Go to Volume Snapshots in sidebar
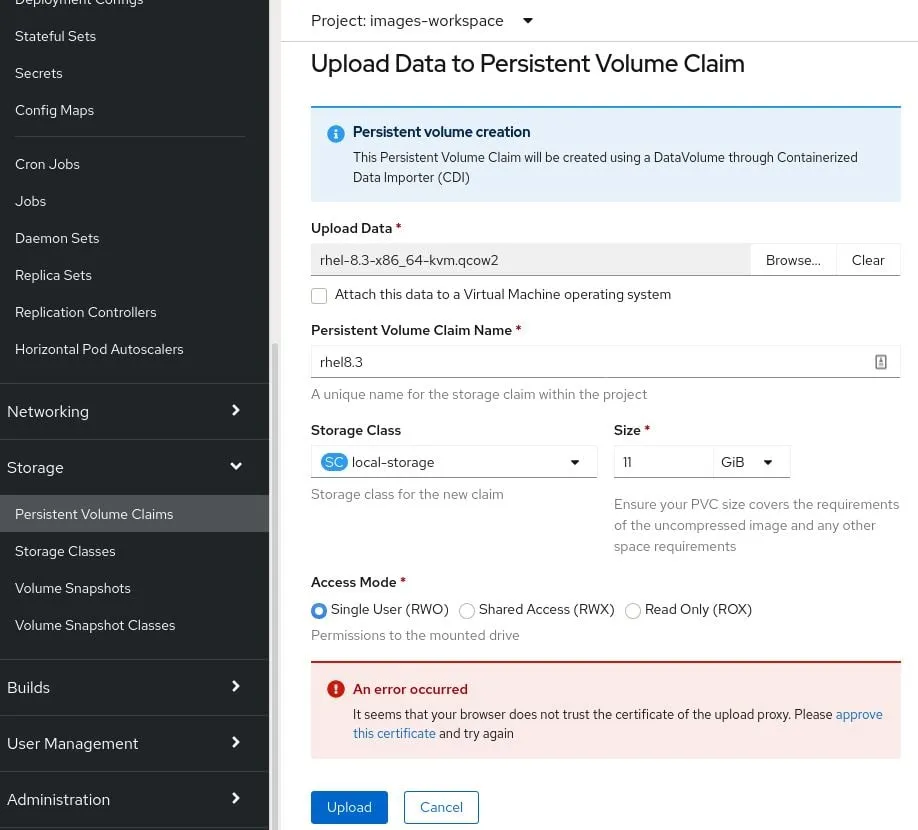918x830 pixels. pyautogui.click(x=73, y=588)
